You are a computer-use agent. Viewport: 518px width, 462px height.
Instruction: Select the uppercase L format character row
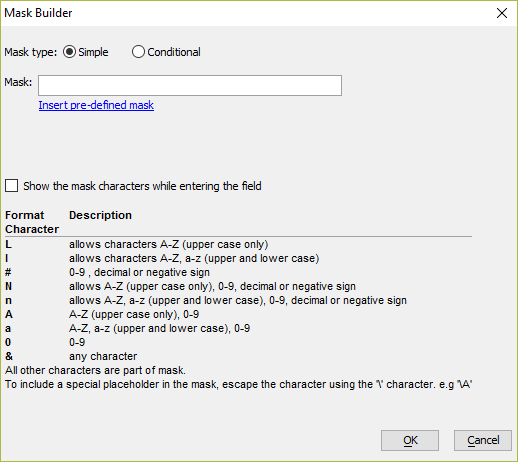(238, 244)
